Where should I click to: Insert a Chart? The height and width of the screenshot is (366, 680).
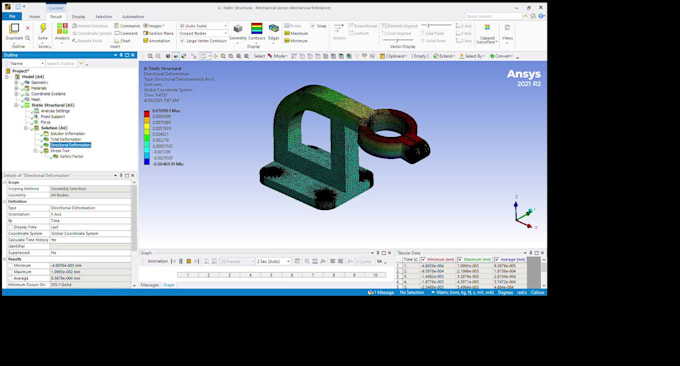pos(122,41)
